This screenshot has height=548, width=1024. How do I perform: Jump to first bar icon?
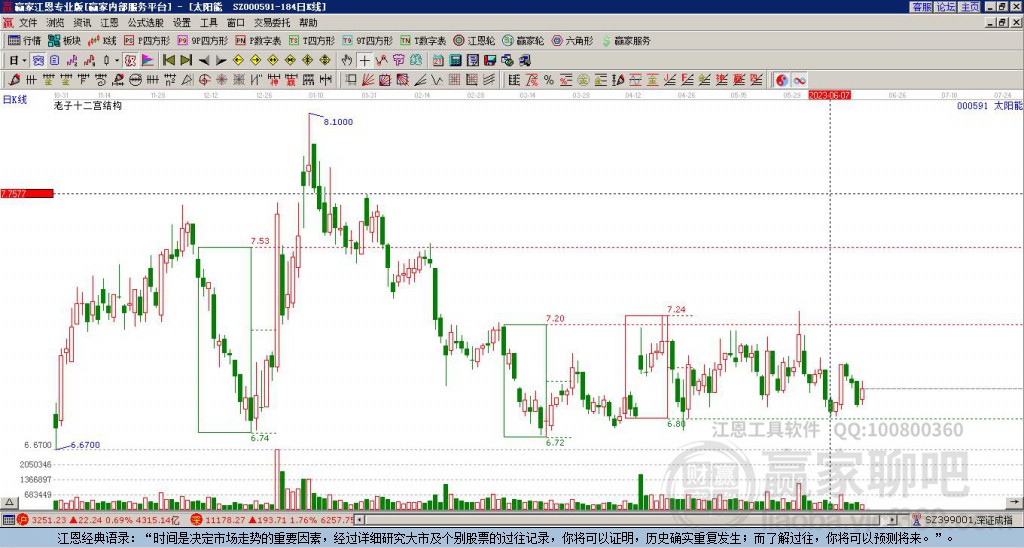168,61
